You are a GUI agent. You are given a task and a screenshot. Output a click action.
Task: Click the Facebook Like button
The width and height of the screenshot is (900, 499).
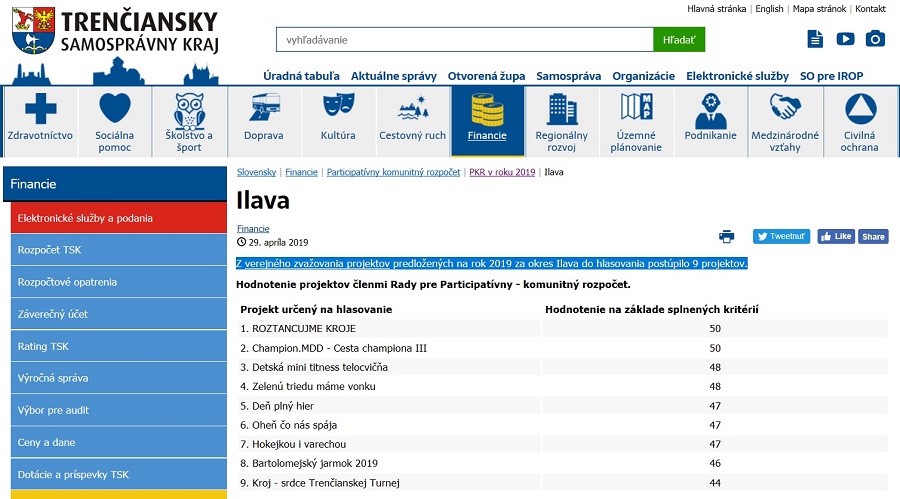[x=836, y=237]
